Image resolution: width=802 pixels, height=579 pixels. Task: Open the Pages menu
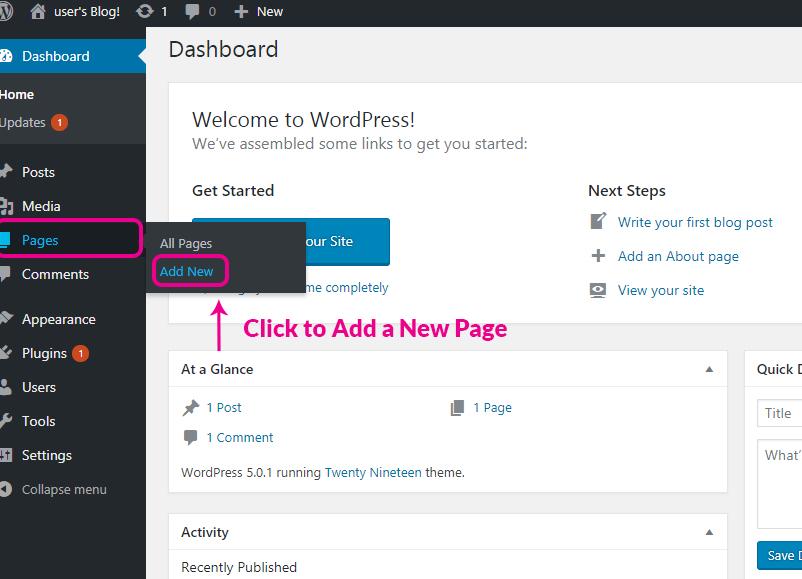click(71, 238)
